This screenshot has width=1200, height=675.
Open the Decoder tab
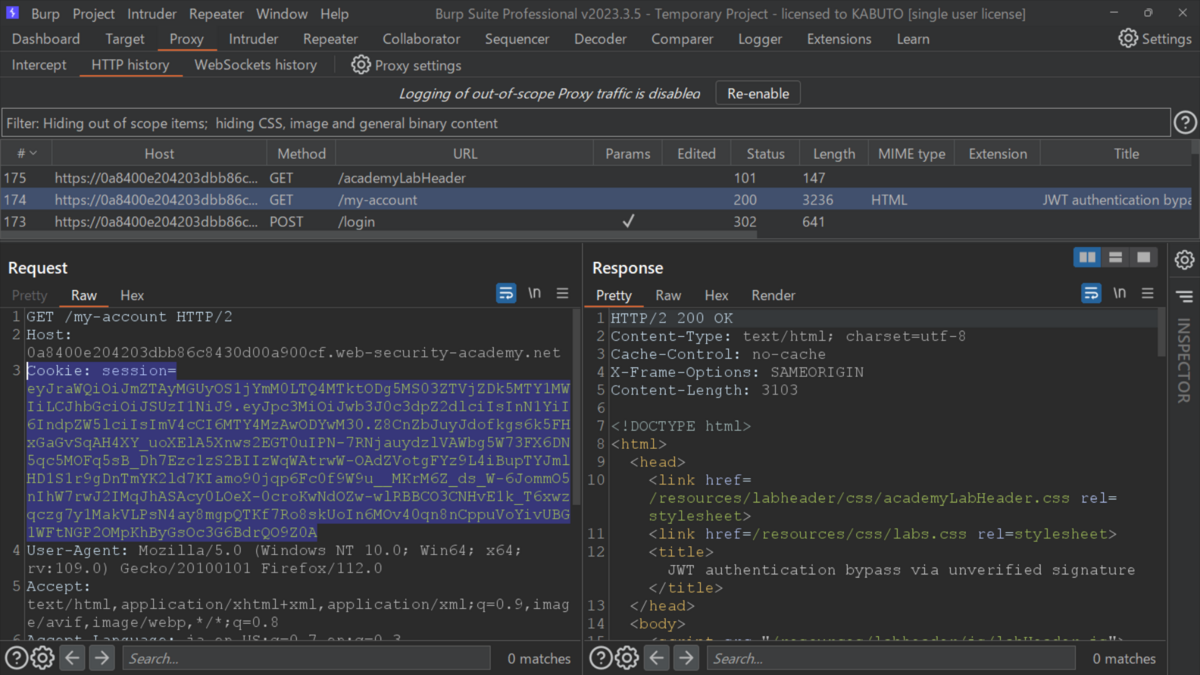pos(600,39)
